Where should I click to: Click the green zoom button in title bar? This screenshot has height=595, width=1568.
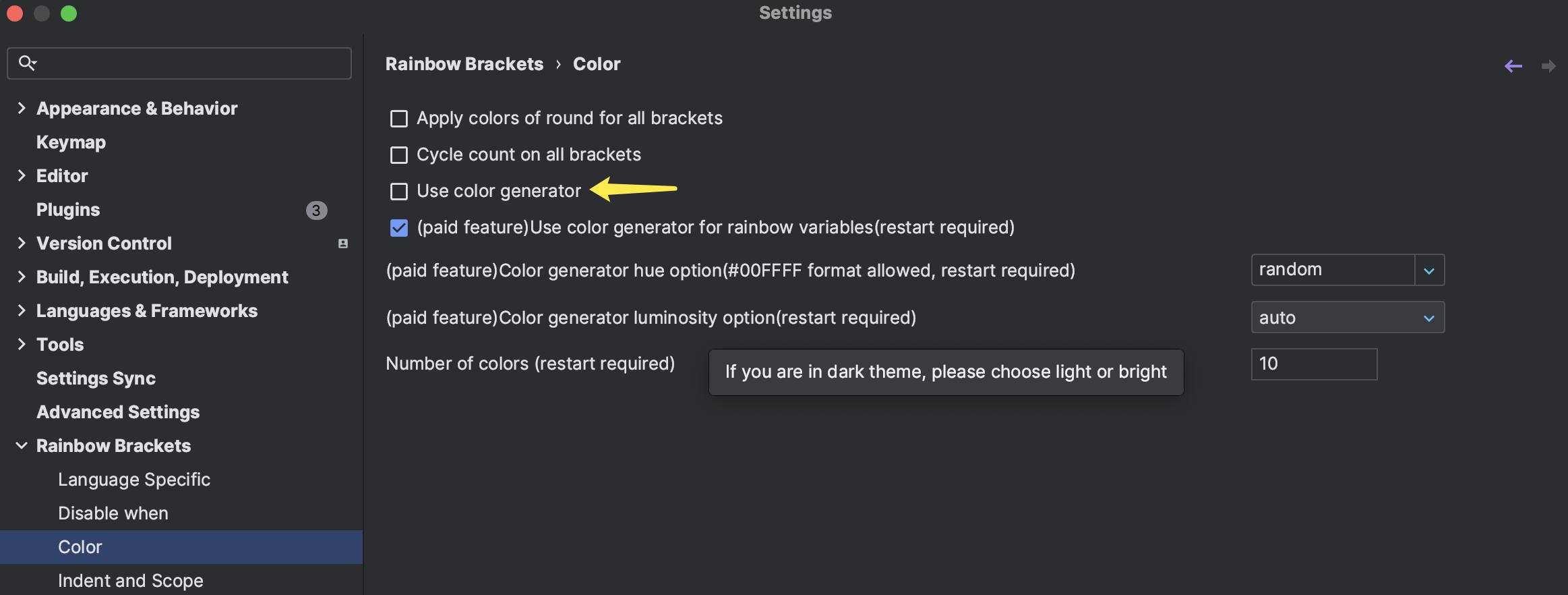point(69,12)
